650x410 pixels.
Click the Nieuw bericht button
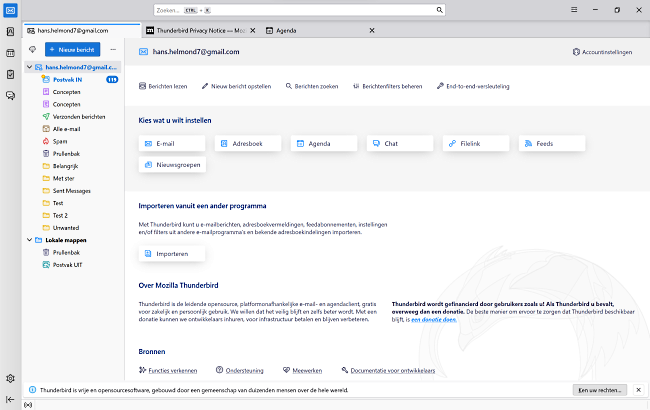[x=73, y=50]
